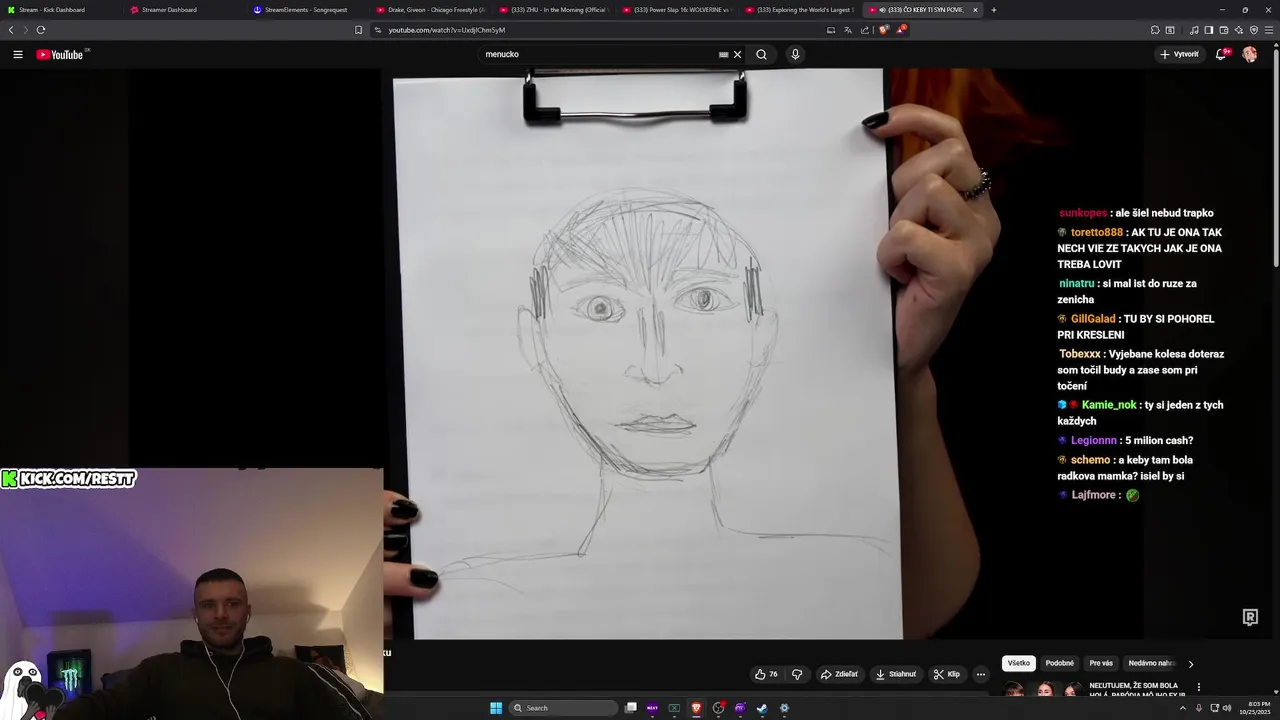Screen dimensions: 1280x720
Task: Open Brave Leo AI sparkle icon
Action: (x=1238, y=30)
